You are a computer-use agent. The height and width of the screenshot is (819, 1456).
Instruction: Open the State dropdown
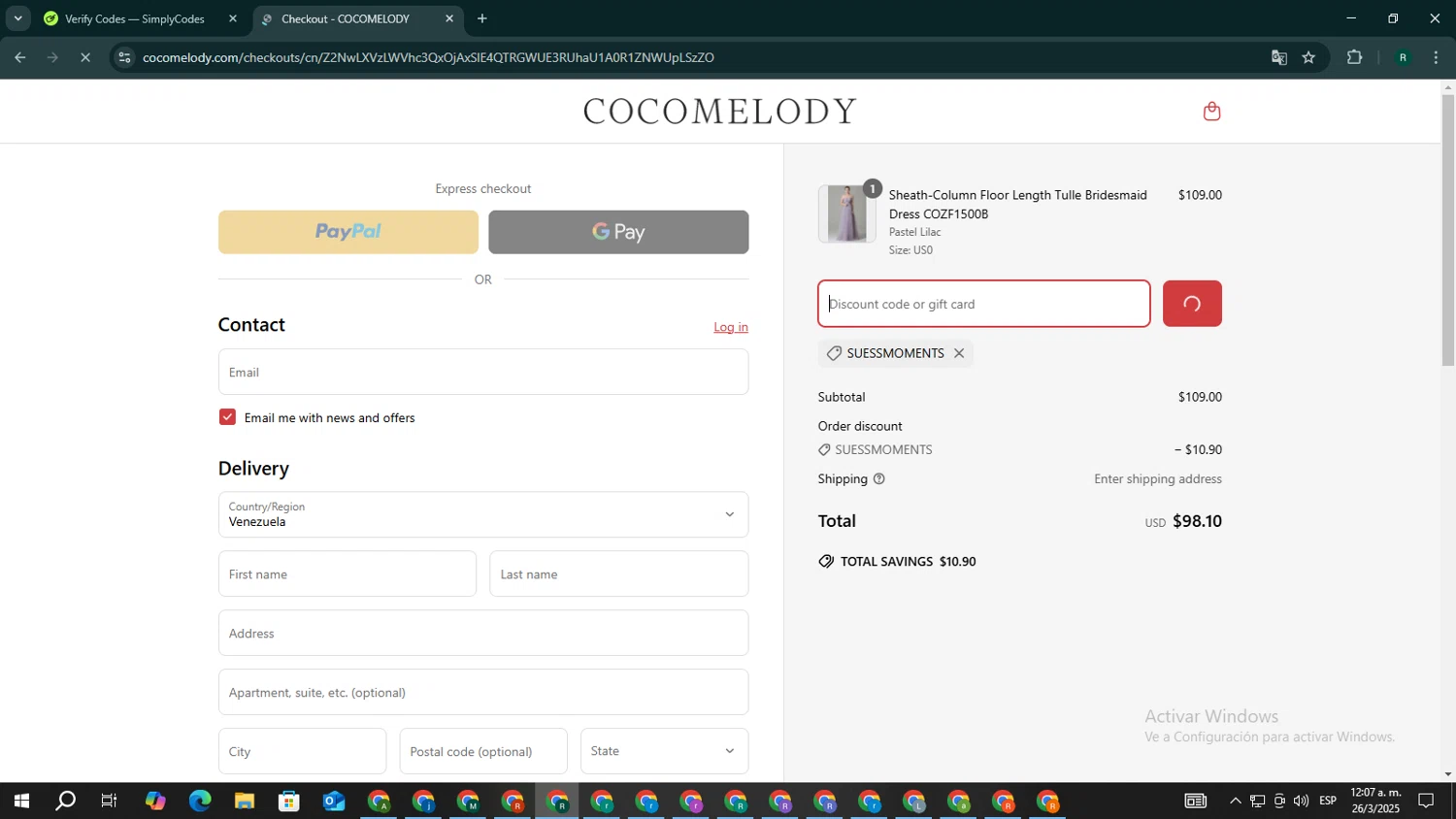[x=664, y=751]
